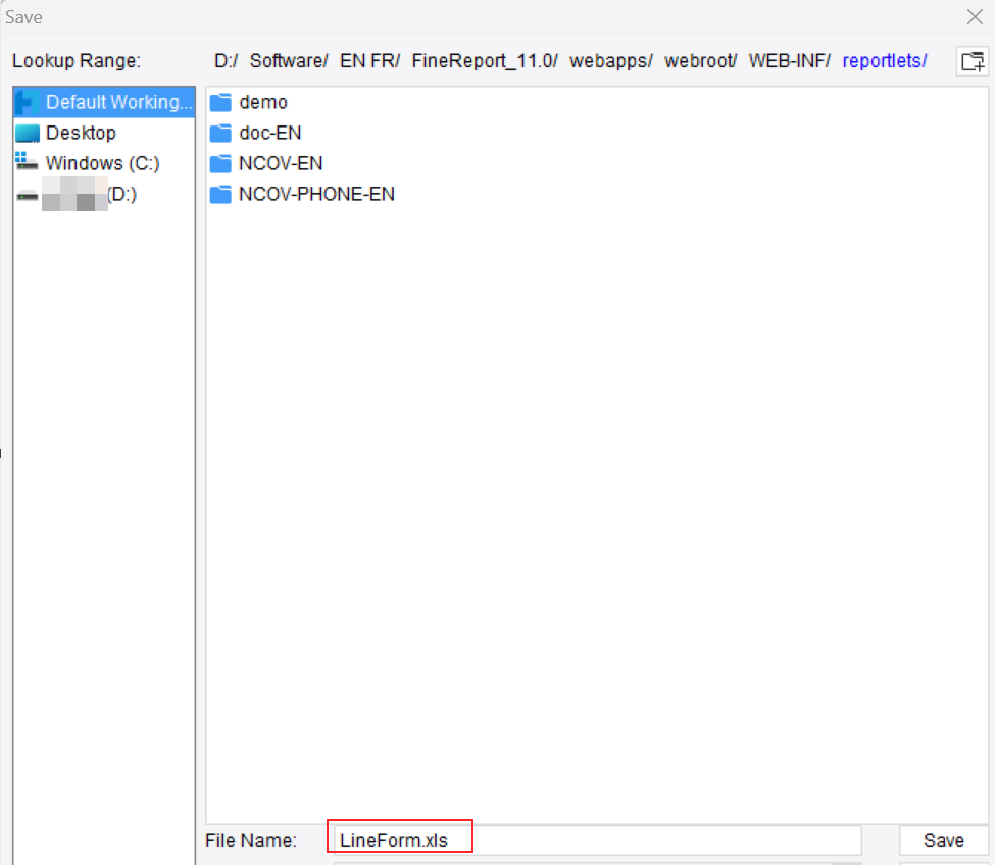Open the Desktop location
This screenshot has height=865, width=995.
coord(104,133)
